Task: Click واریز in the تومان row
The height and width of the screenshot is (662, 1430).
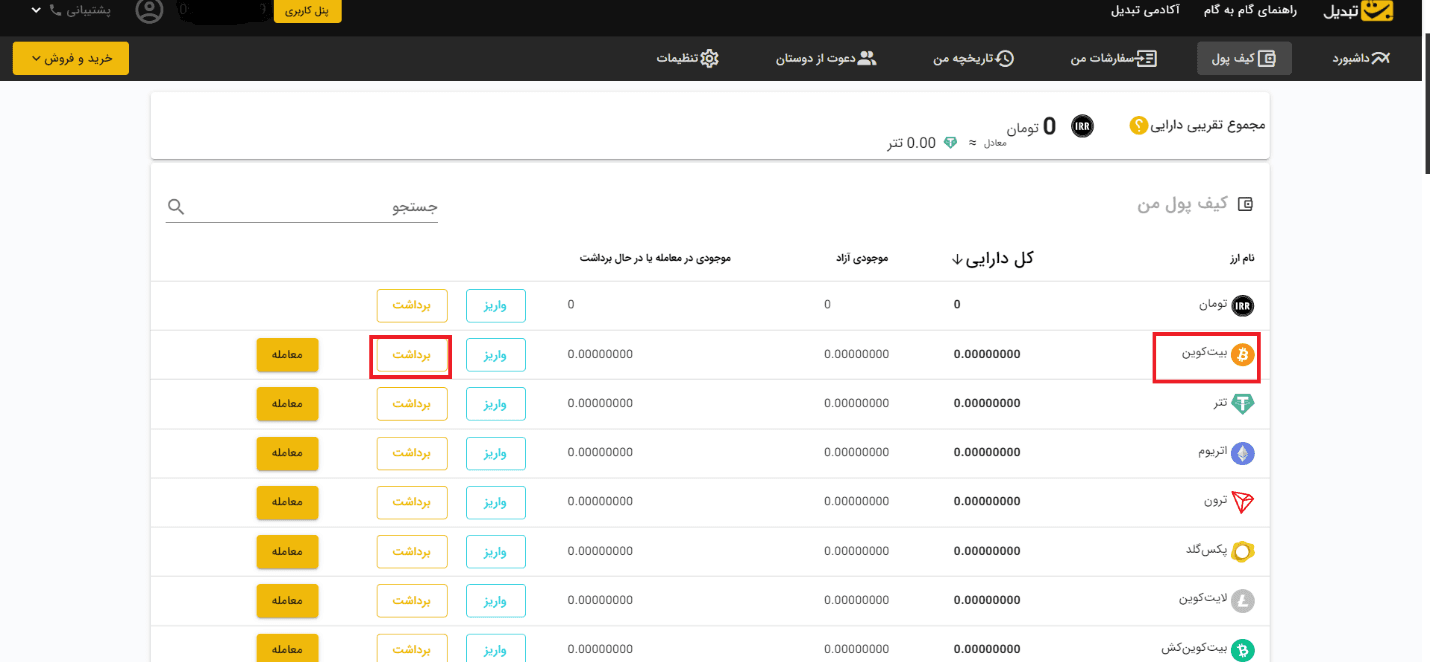Action: pyautogui.click(x=496, y=305)
